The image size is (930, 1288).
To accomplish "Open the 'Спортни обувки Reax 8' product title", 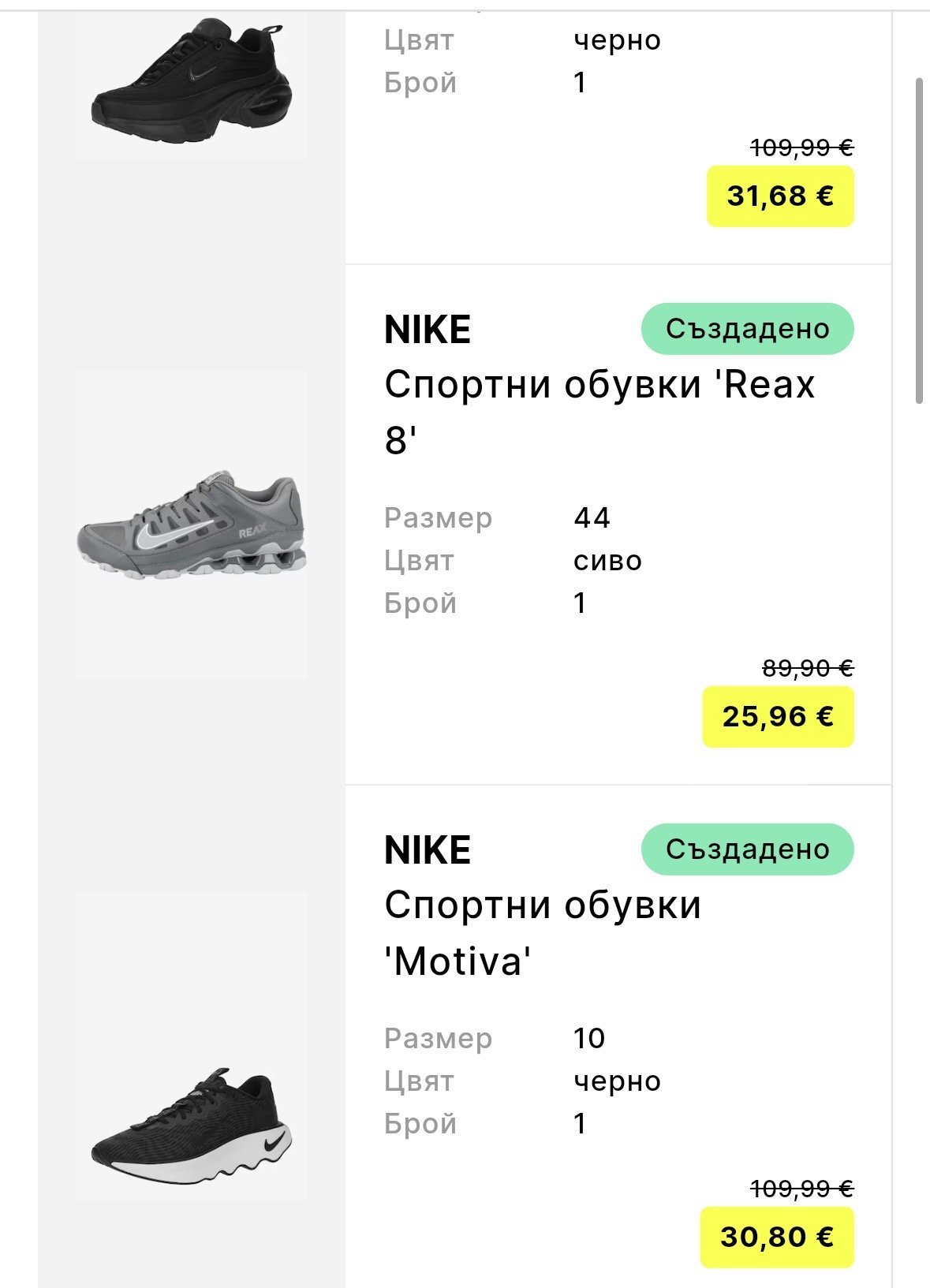I will (599, 412).
